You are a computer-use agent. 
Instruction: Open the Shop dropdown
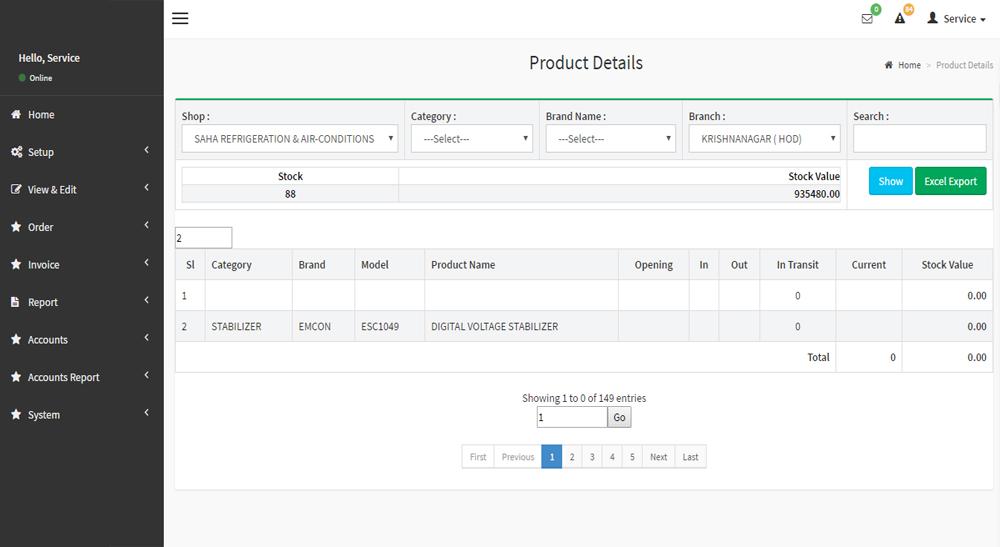coord(290,138)
